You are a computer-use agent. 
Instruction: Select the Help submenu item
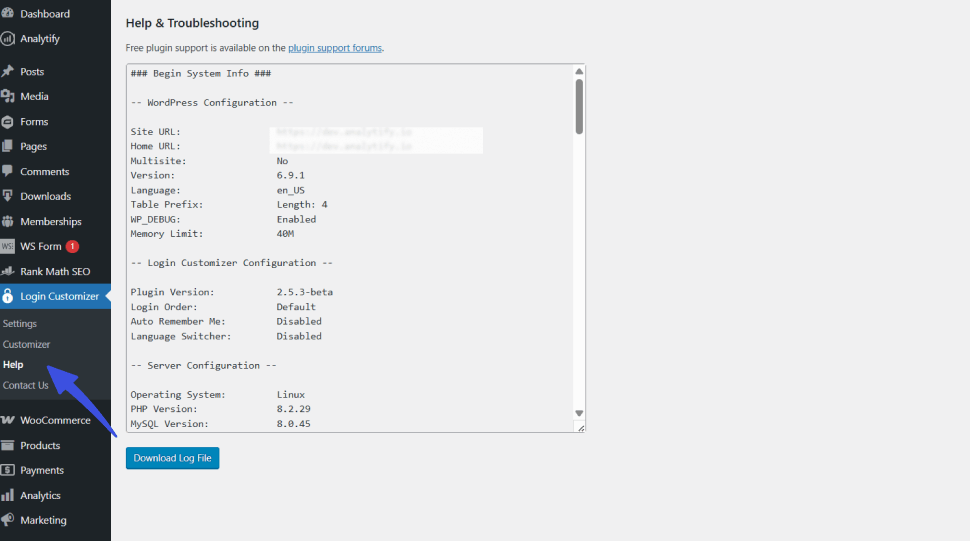pos(13,365)
